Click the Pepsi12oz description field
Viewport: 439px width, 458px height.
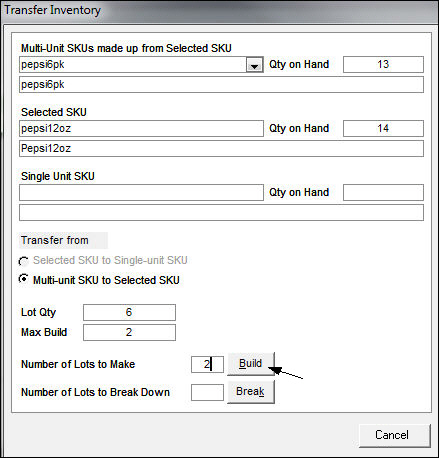click(221, 148)
